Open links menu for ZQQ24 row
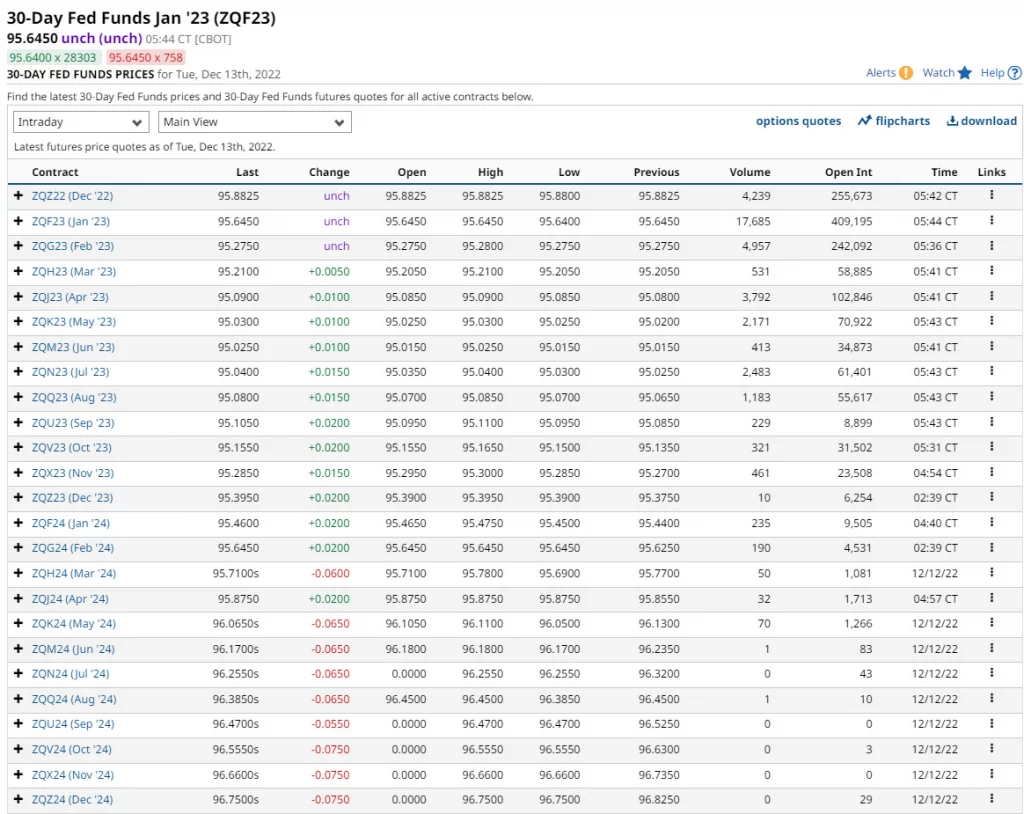Screen dimensions: 1024x814 [991, 698]
